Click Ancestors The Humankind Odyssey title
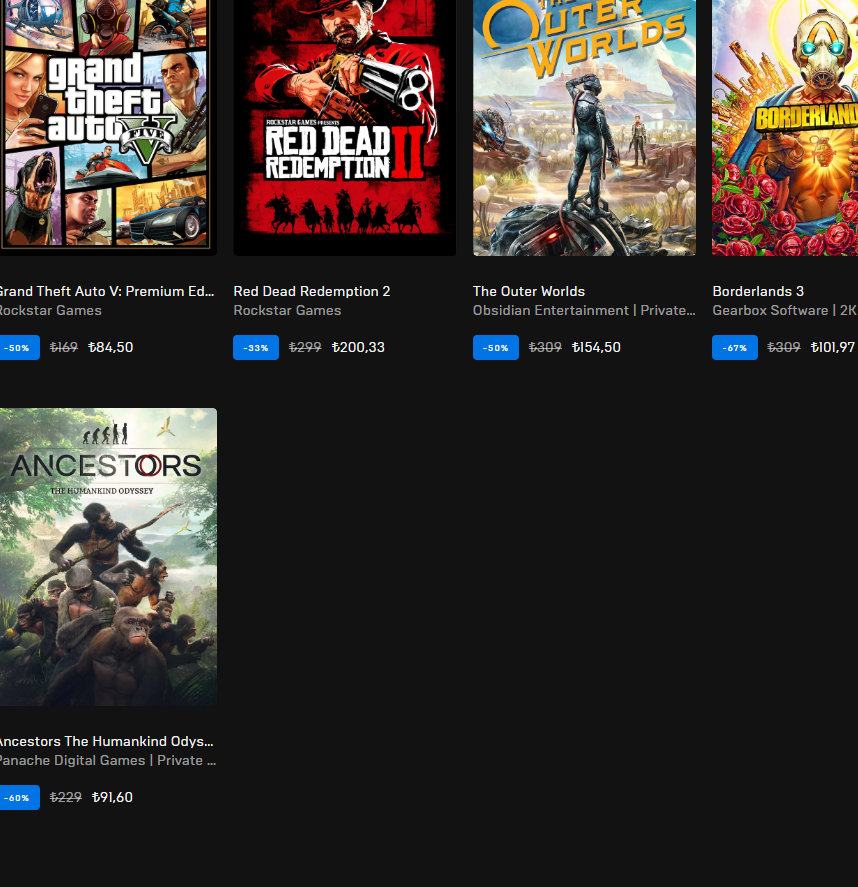Screen dimensions: 858x887 click(106, 742)
